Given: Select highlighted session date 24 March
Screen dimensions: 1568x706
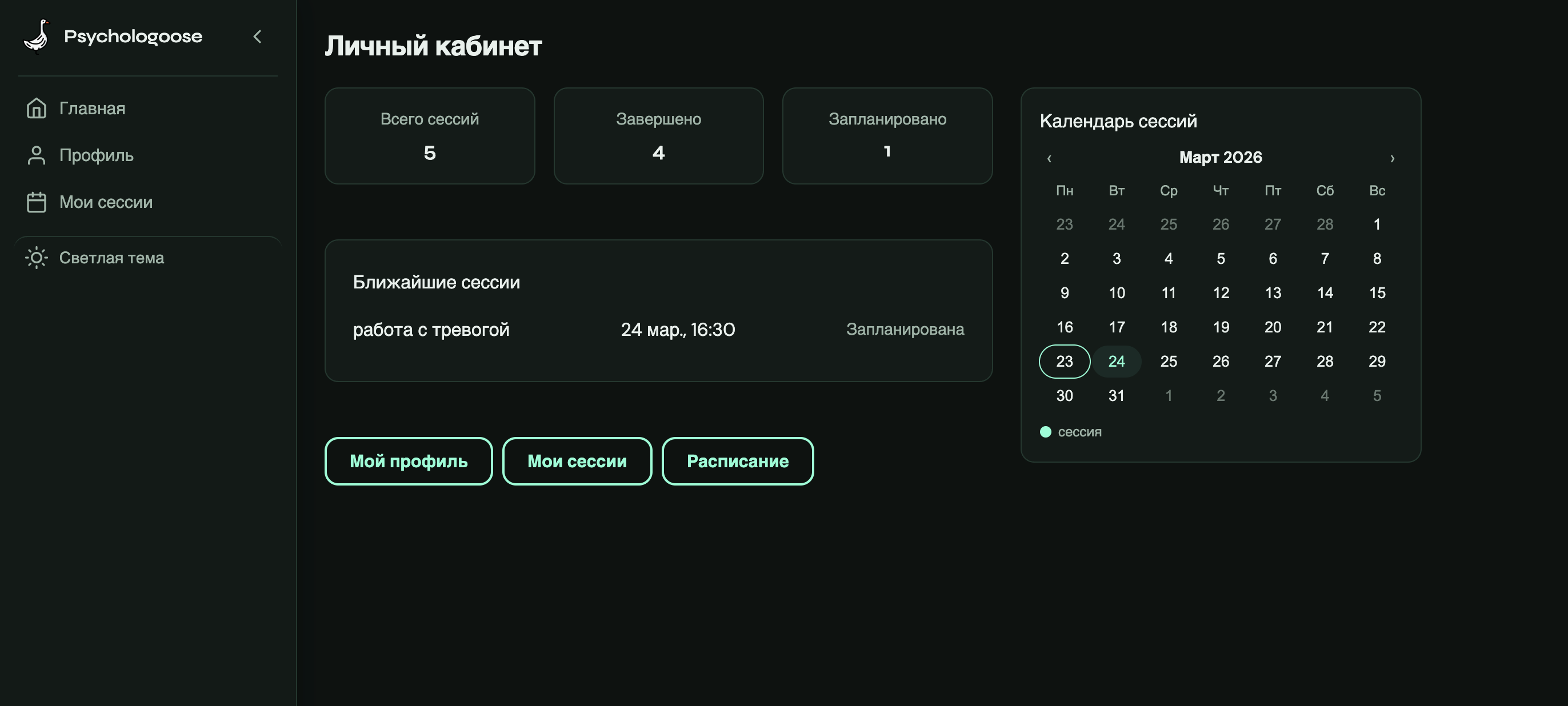Looking at the screenshot, I should [1117, 362].
